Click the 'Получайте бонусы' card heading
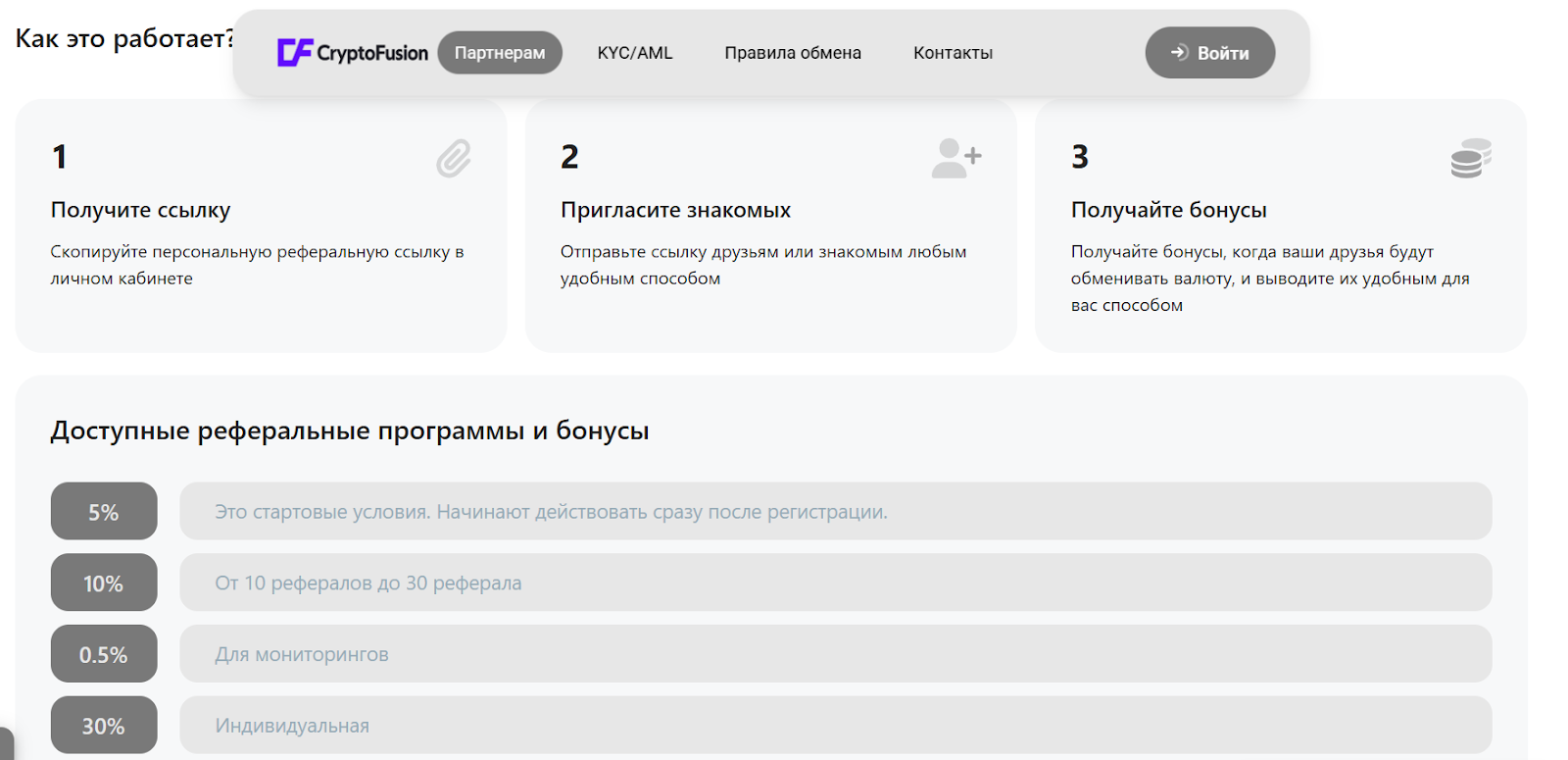Image resolution: width=1568 pixels, height=760 pixels. 1168,210
